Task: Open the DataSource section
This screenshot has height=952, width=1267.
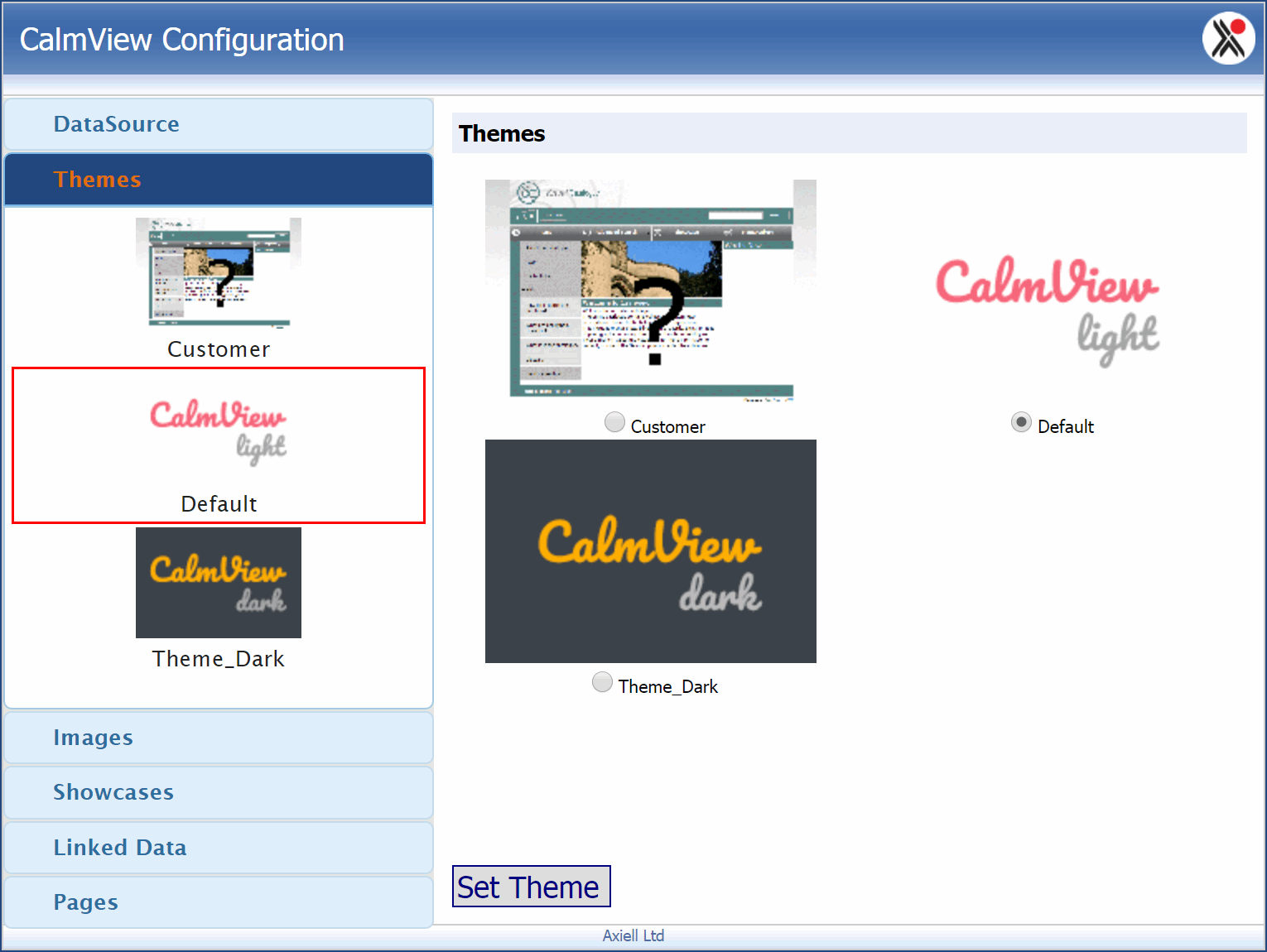Action: (219, 124)
